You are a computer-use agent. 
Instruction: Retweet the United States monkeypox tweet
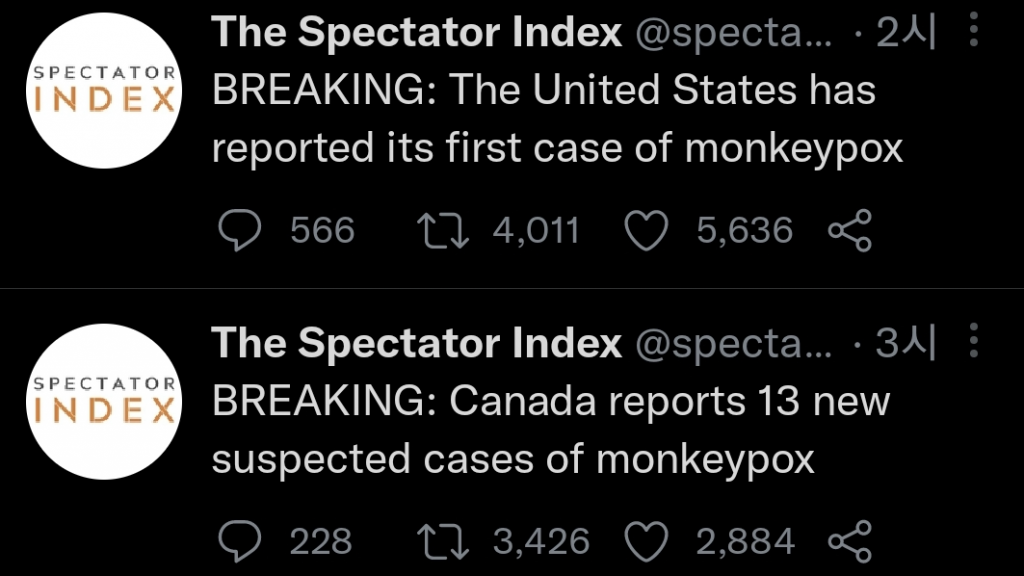pyautogui.click(x=446, y=231)
